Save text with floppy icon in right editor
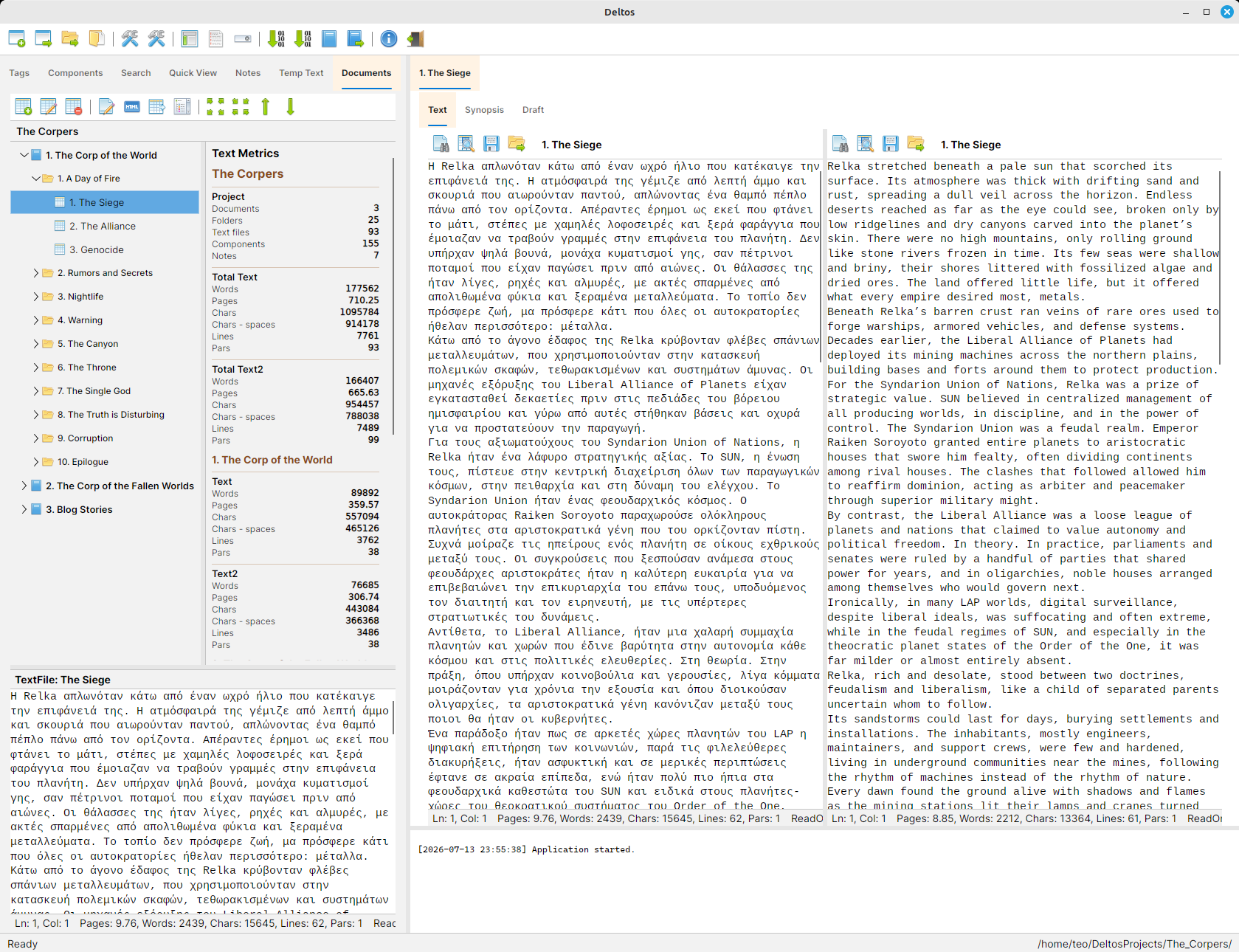Viewport: 1239px width, 952px height. tap(891, 144)
